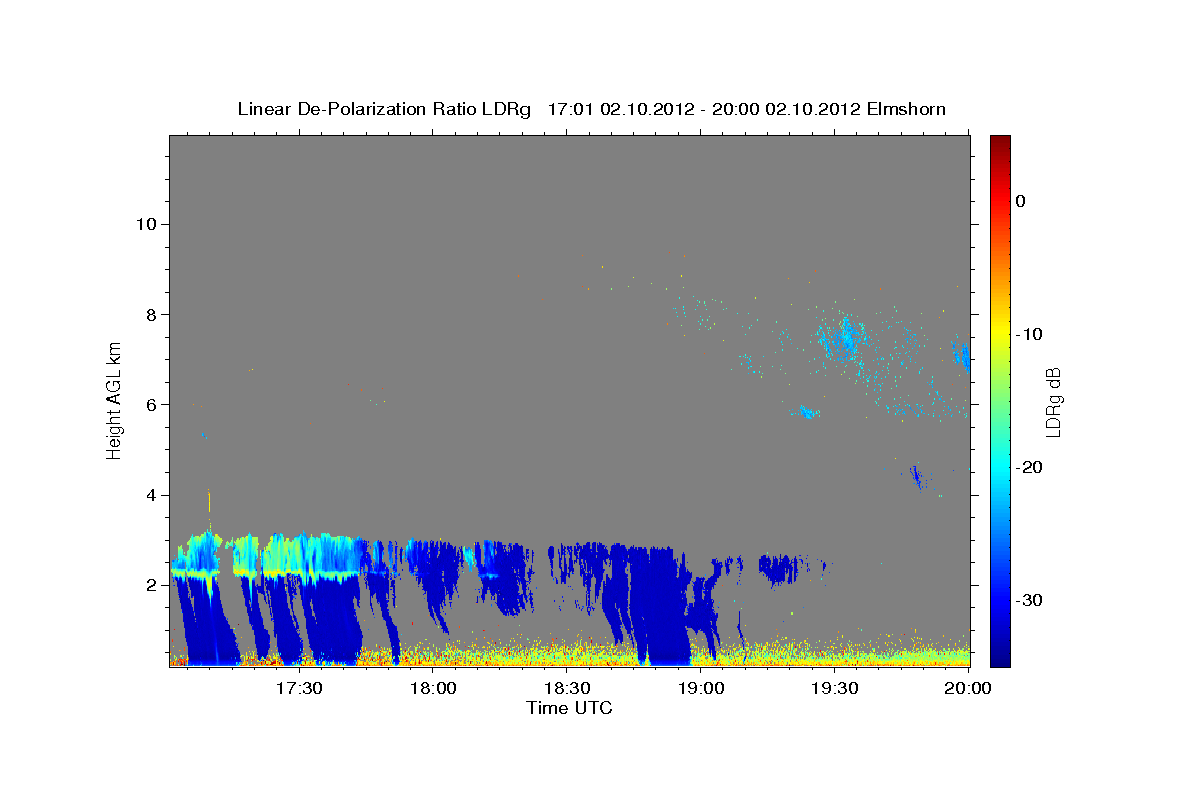Click the '20:00' time axis label
Screen dimensions: 1200x800
[969, 689]
